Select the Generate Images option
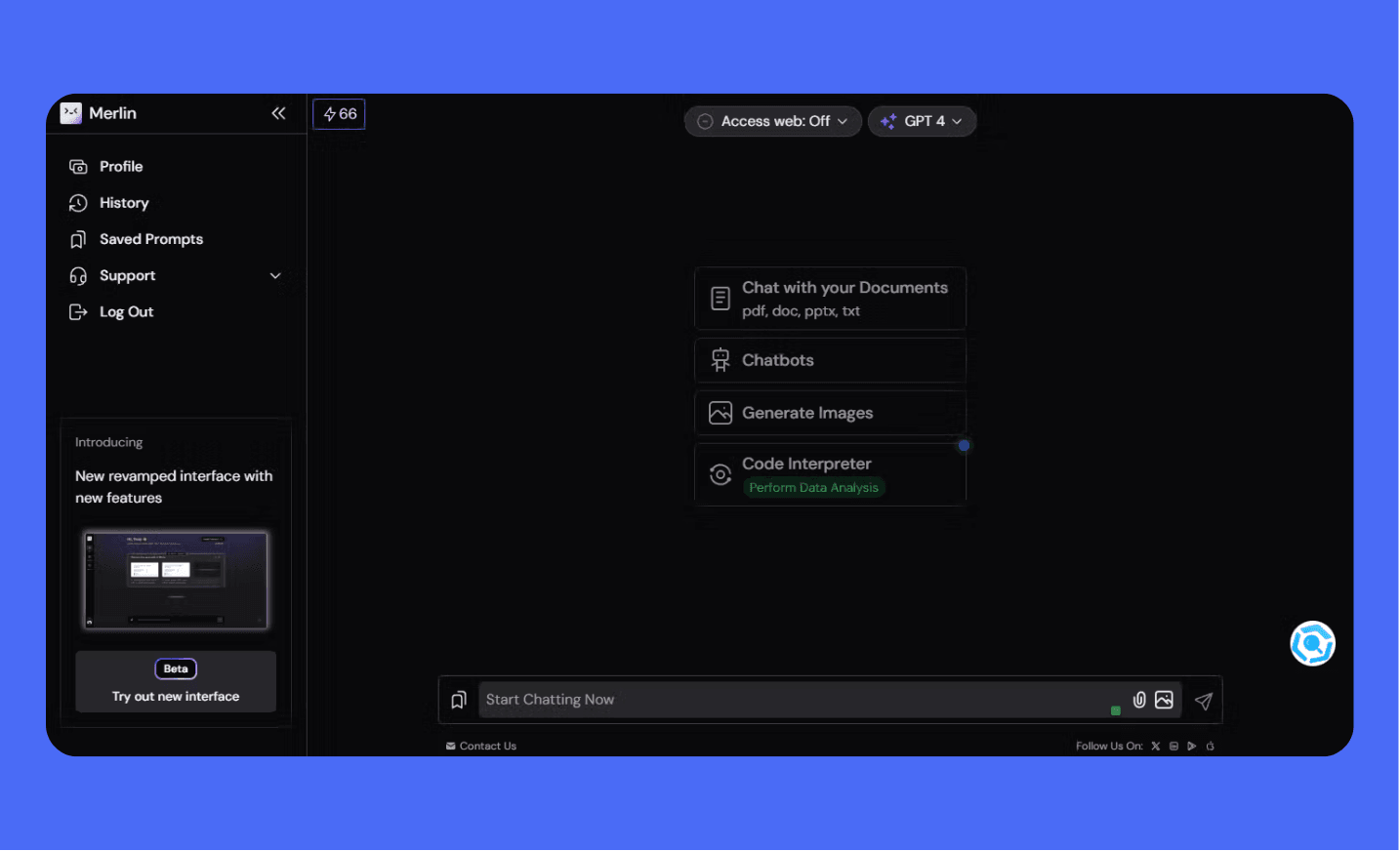Viewport: 1400px width, 851px height. point(831,413)
